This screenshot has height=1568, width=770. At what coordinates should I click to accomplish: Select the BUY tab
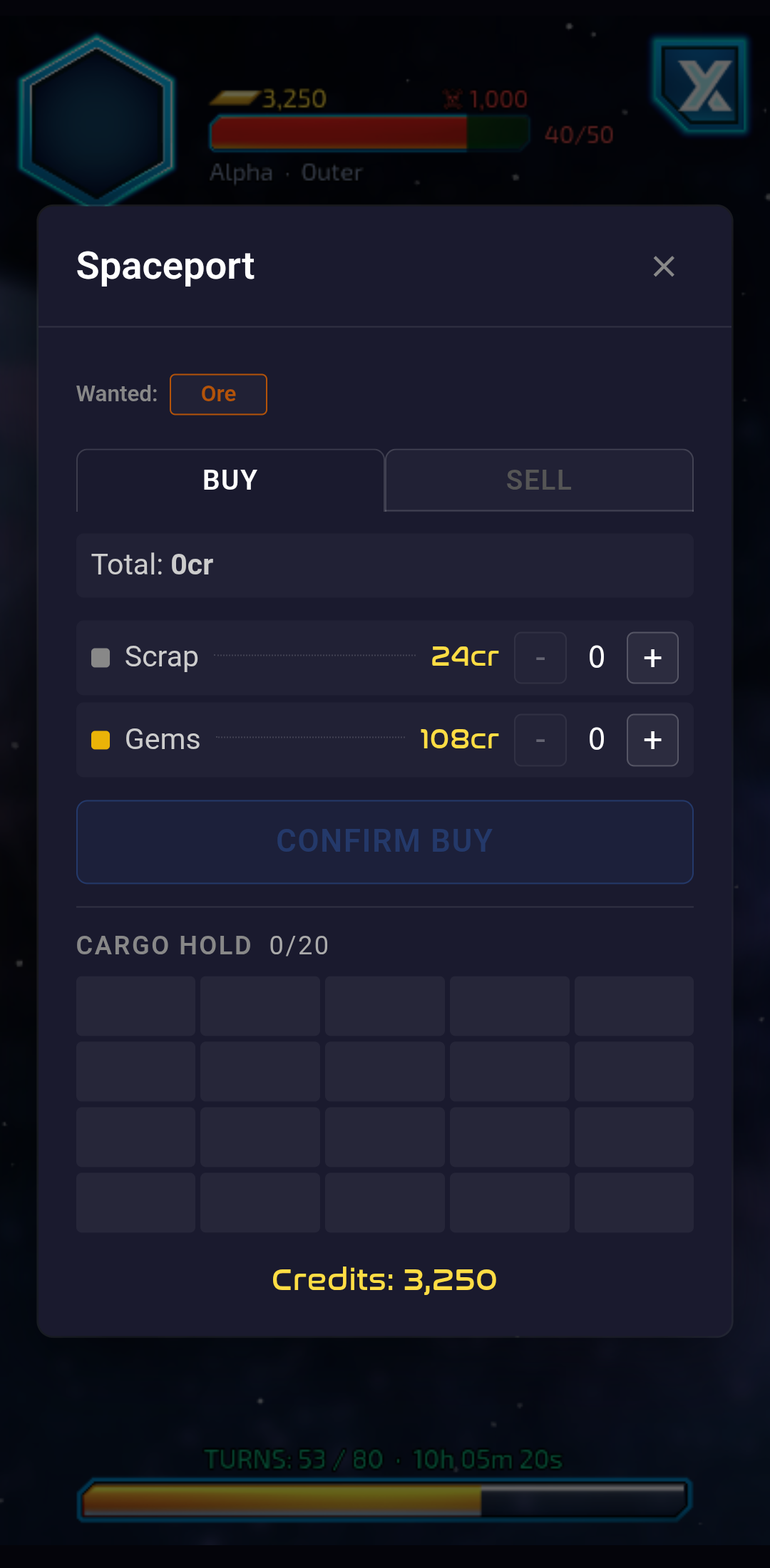click(230, 480)
